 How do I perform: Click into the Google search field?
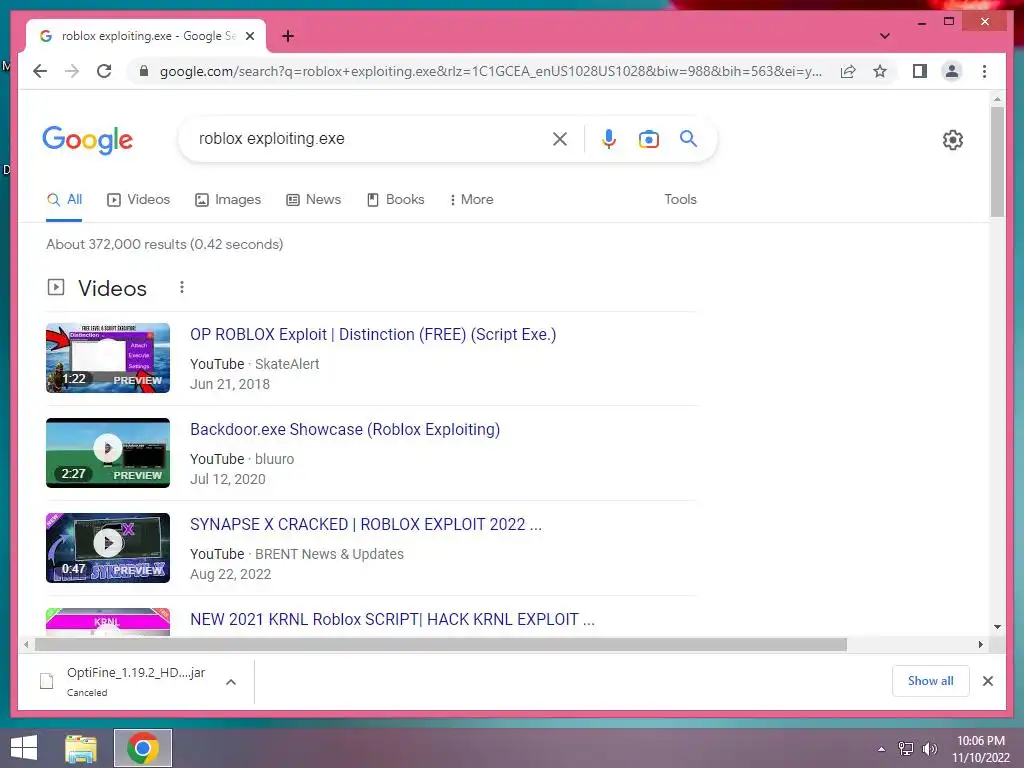369,138
